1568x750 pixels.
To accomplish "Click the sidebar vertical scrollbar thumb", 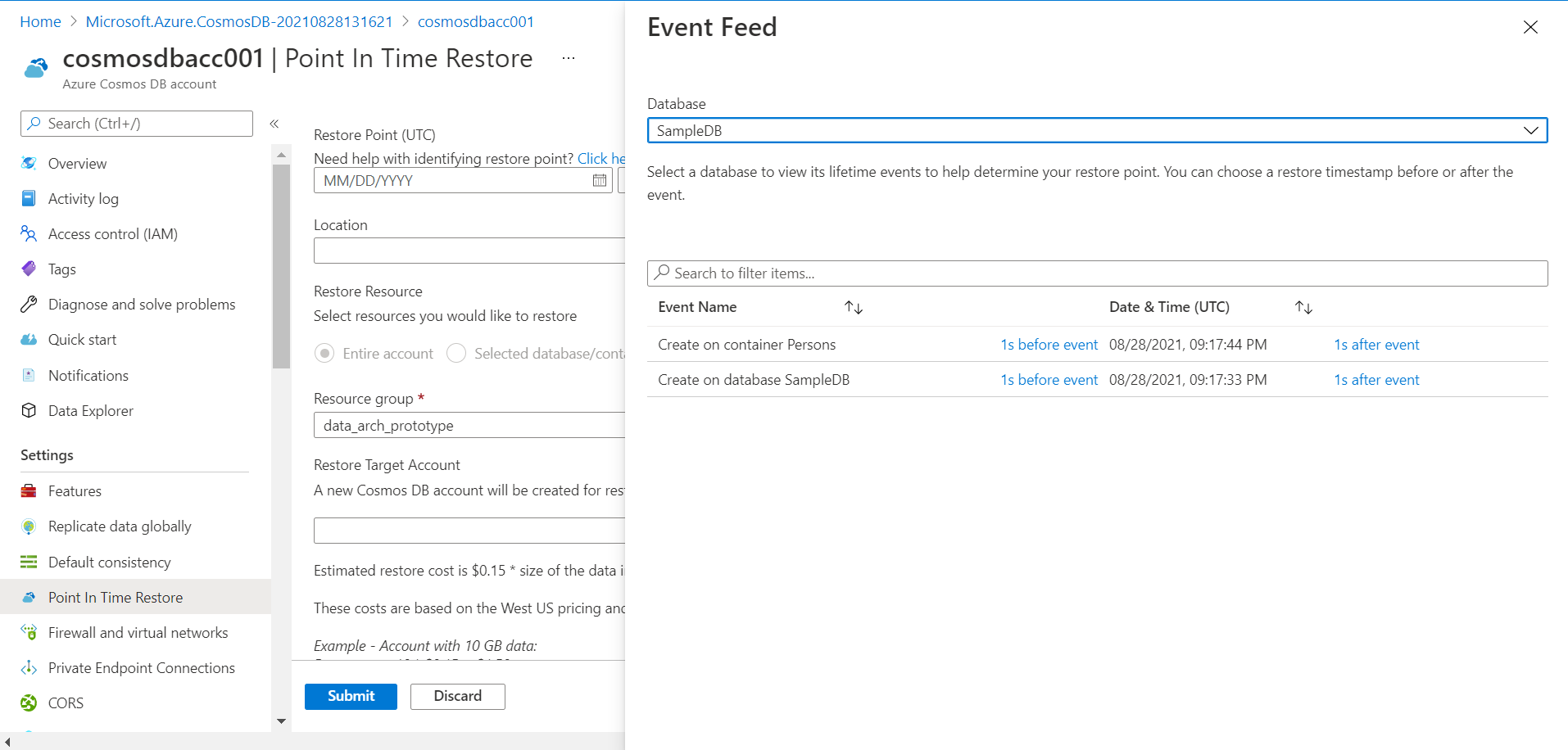I will 281,266.
